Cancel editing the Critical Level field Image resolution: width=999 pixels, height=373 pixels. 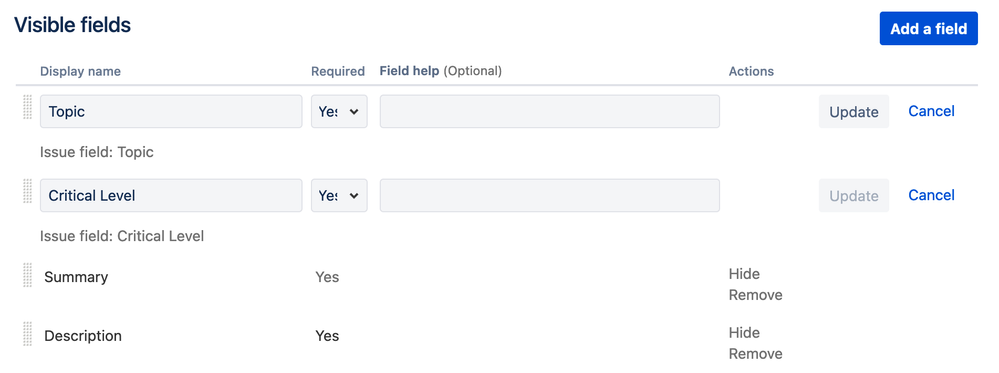931,194
